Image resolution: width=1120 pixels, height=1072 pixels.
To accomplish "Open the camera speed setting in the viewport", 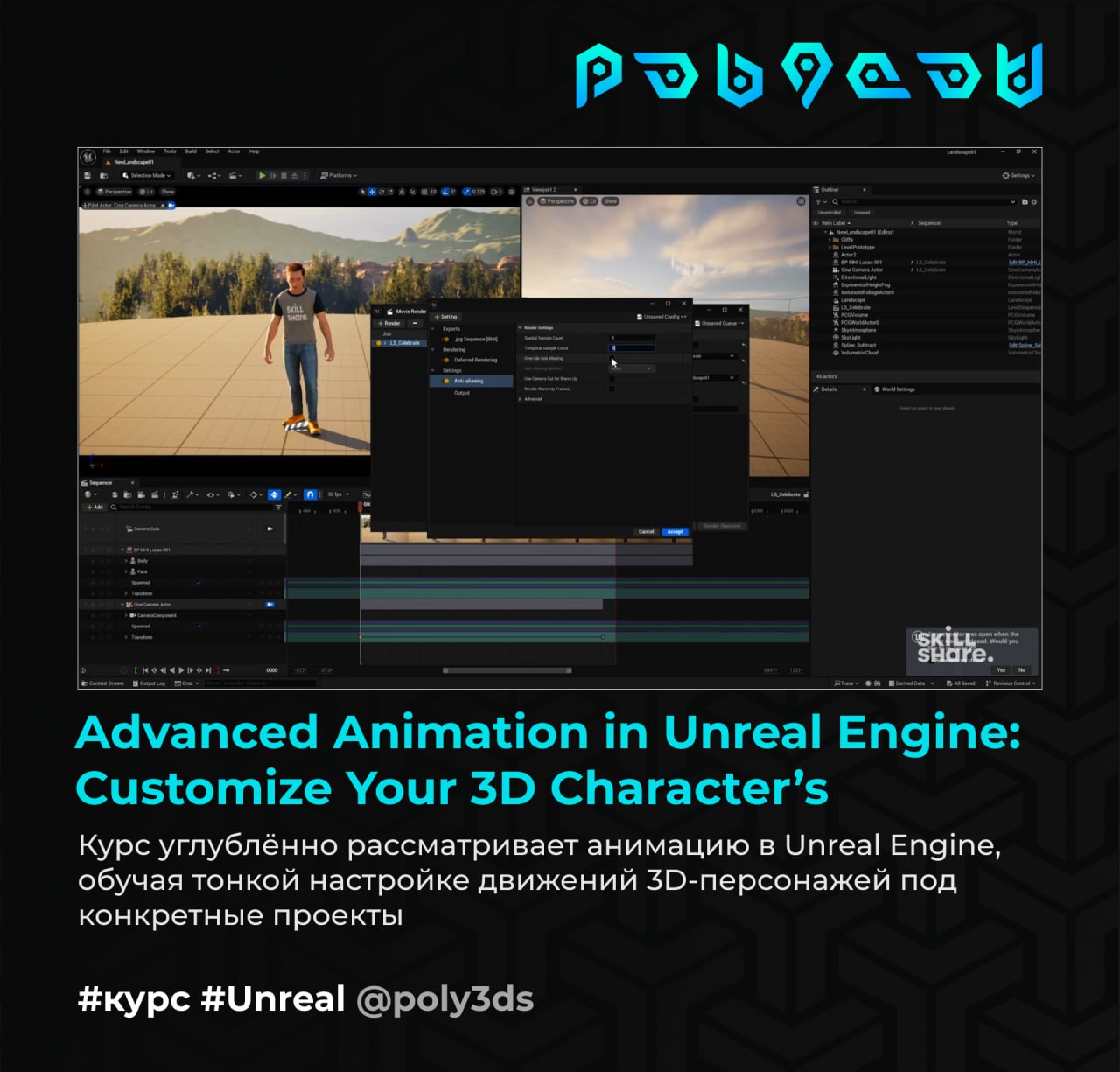I will click(x=496, y=192).
